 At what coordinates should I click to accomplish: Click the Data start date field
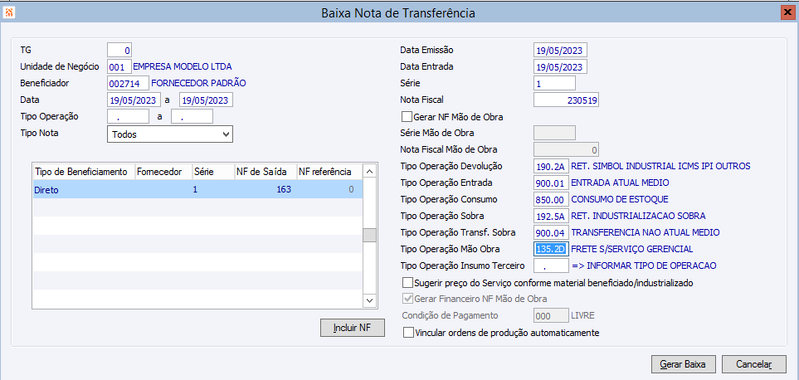[x=134, y=99]
